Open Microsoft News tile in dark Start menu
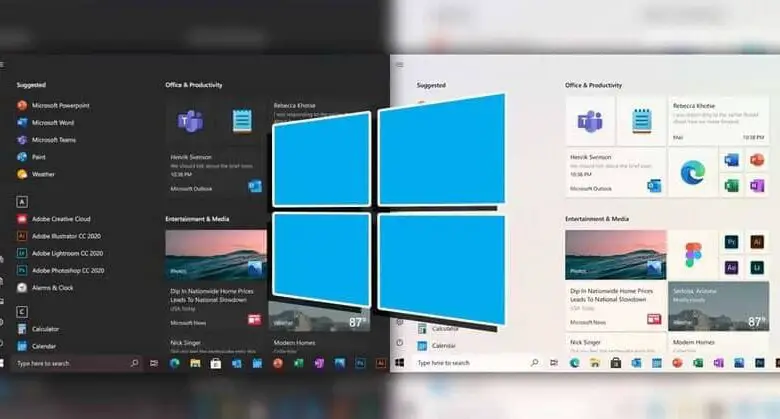This screenshot has height=419, width=780. pos(216,306)
